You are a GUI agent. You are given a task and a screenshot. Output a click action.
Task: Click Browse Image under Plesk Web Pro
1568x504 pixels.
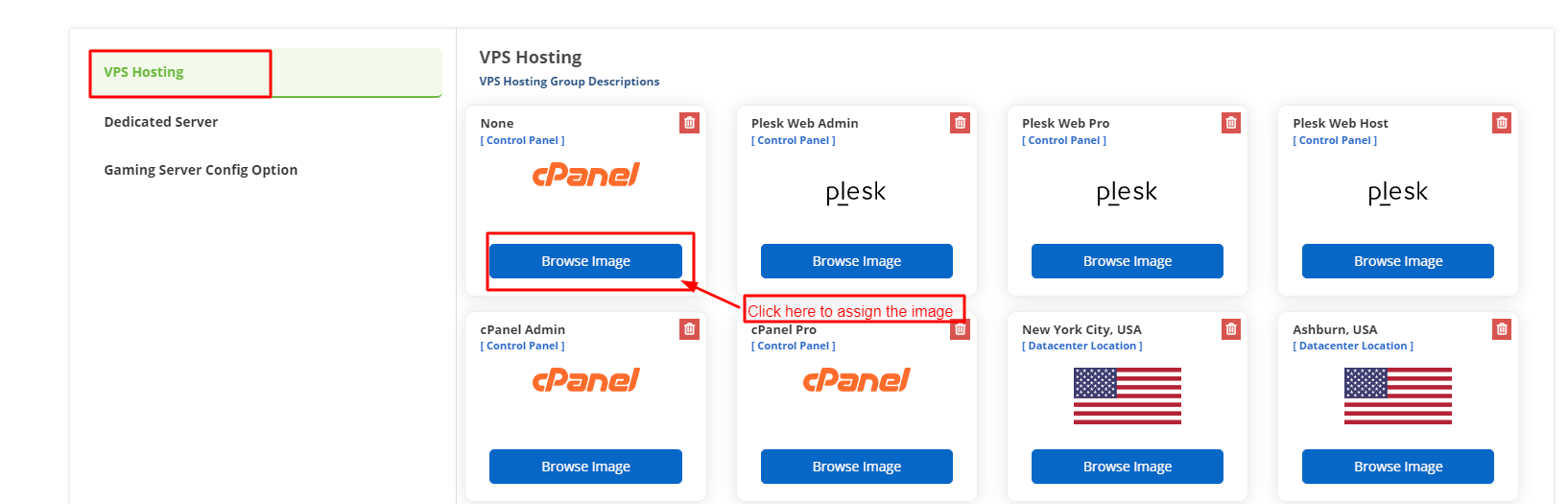[1127, 261]
